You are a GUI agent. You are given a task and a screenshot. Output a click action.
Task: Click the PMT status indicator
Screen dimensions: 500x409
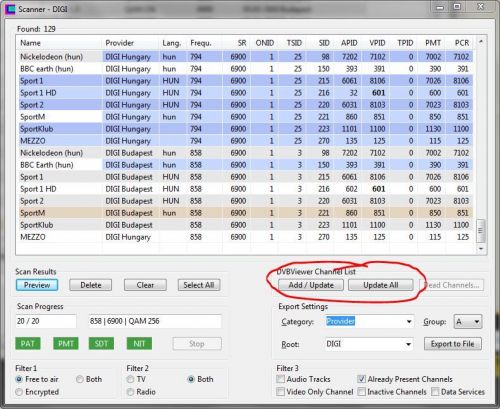pos(66,343)
